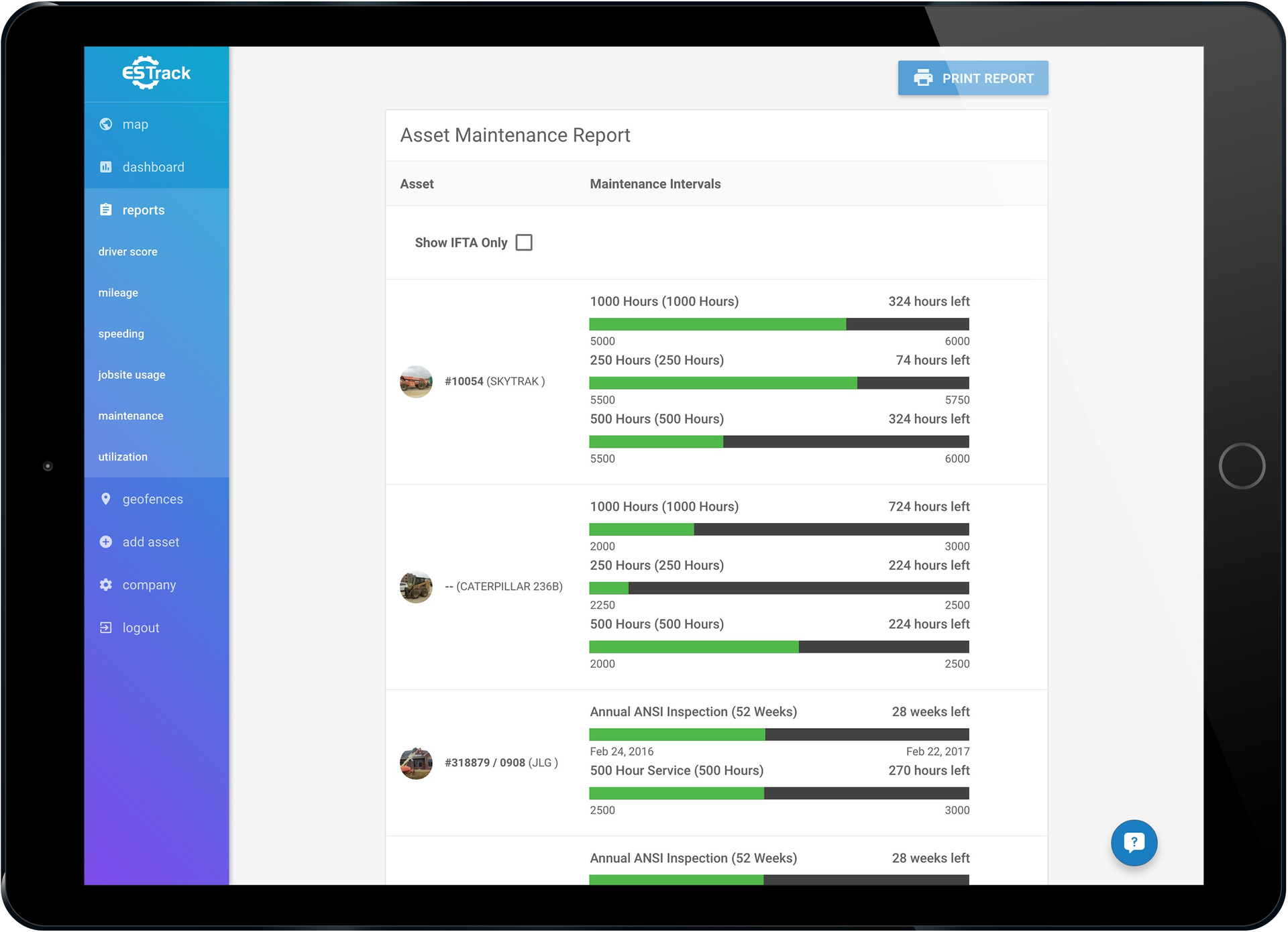Click Caterpillar 250 Hours progress bar

780,588
